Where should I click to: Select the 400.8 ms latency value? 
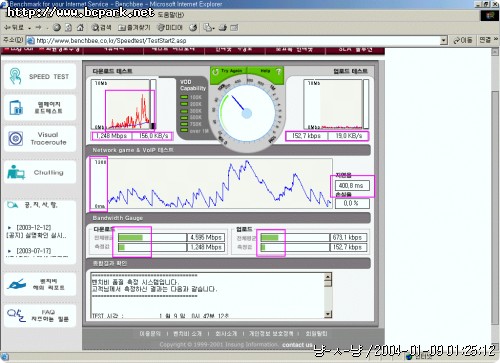click(352, 185)
